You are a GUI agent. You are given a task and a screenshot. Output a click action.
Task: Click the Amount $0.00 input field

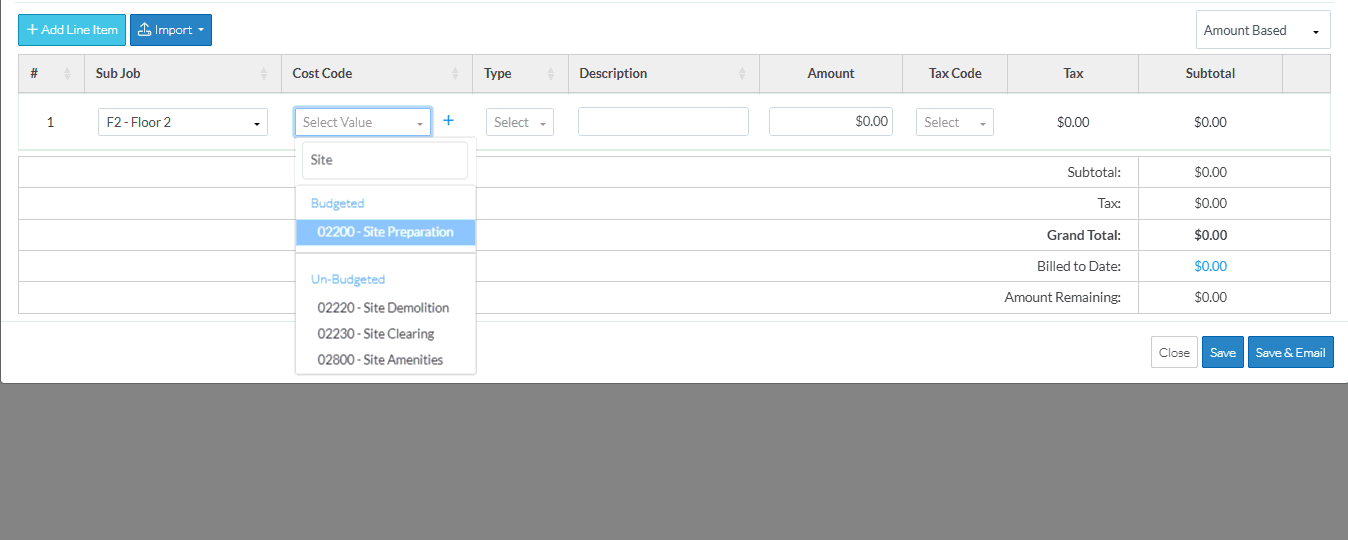click(x=831, y=121)
